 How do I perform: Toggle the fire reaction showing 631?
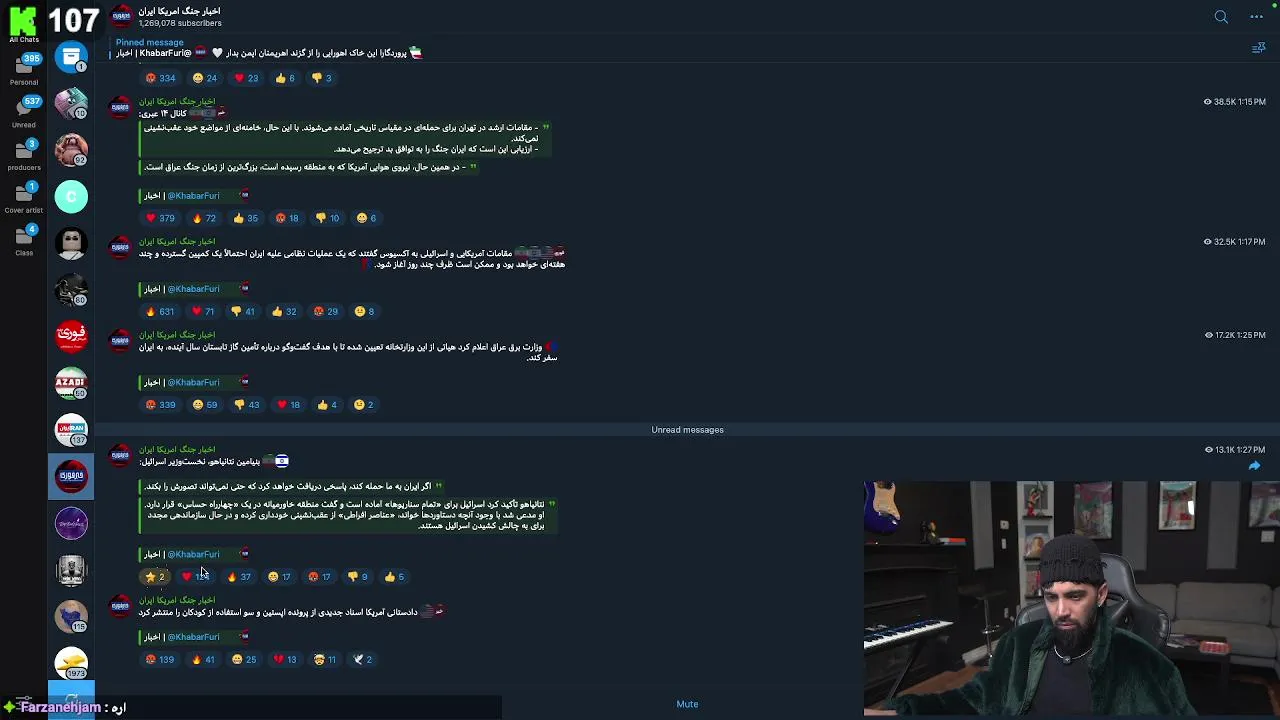click(x=160, y=311)
